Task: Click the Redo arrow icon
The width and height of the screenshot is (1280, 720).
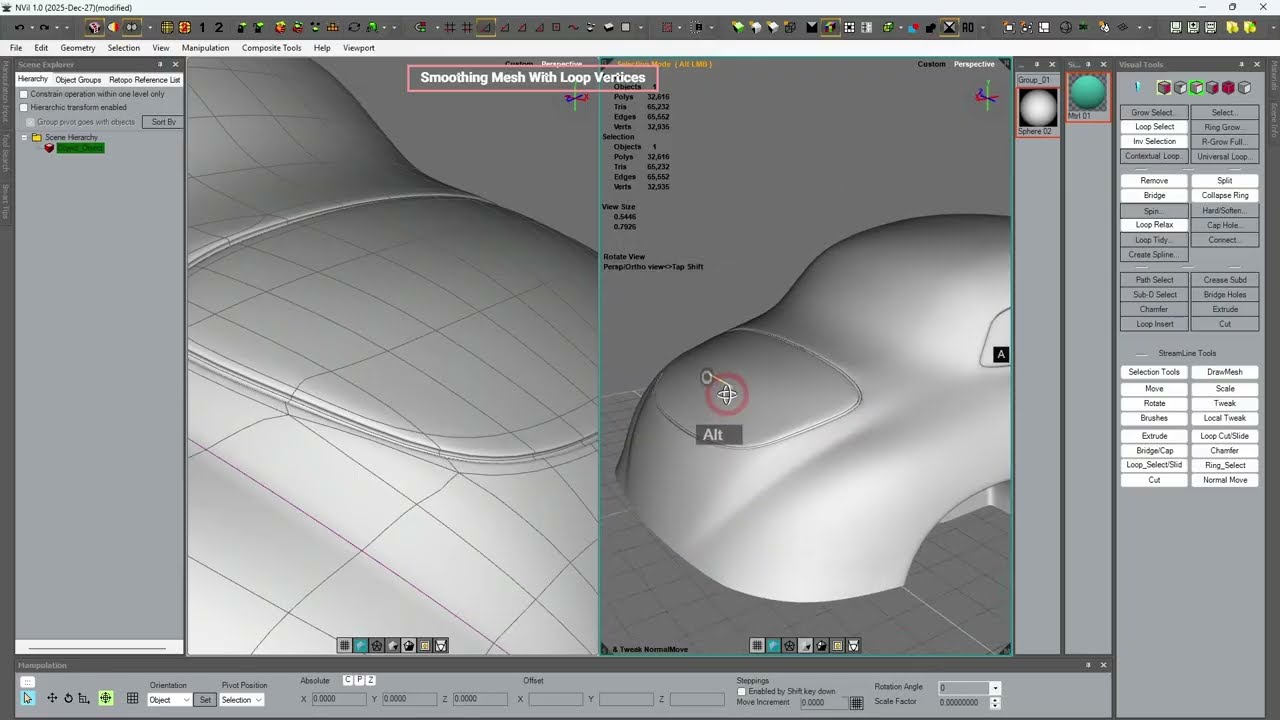Action: (x=44, y=28)
